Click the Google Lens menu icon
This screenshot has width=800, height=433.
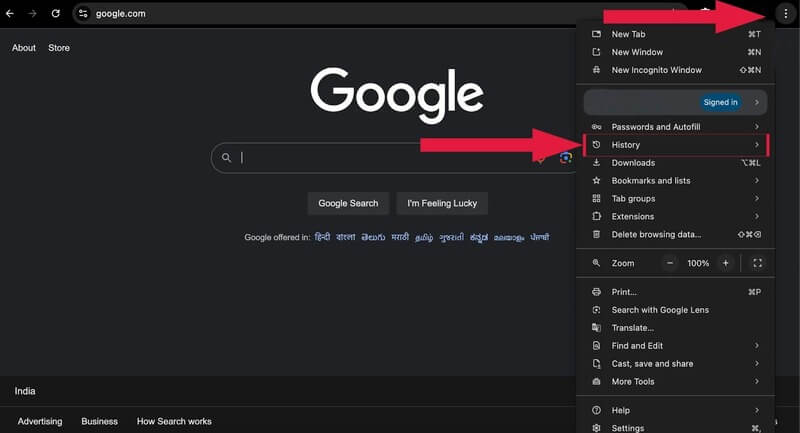(x=596, y=310)
